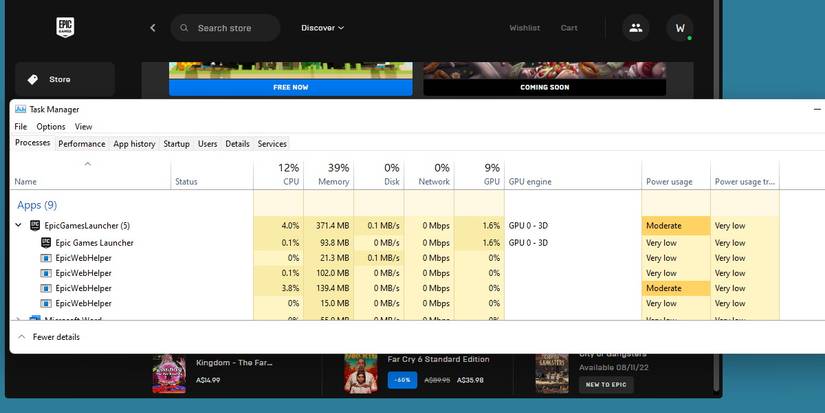
Task: Switch to the Startup tab
Action: 176,144
